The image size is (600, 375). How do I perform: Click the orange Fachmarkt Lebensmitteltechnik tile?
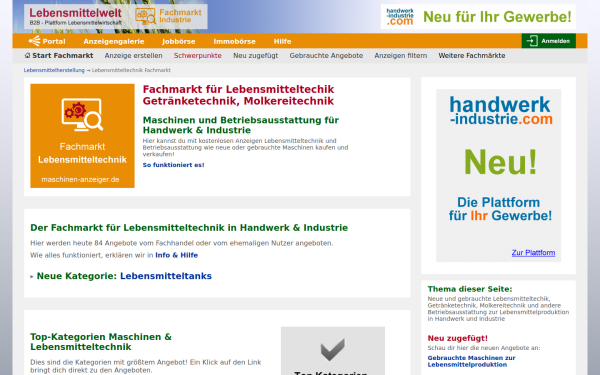click(x=82, y=136)
